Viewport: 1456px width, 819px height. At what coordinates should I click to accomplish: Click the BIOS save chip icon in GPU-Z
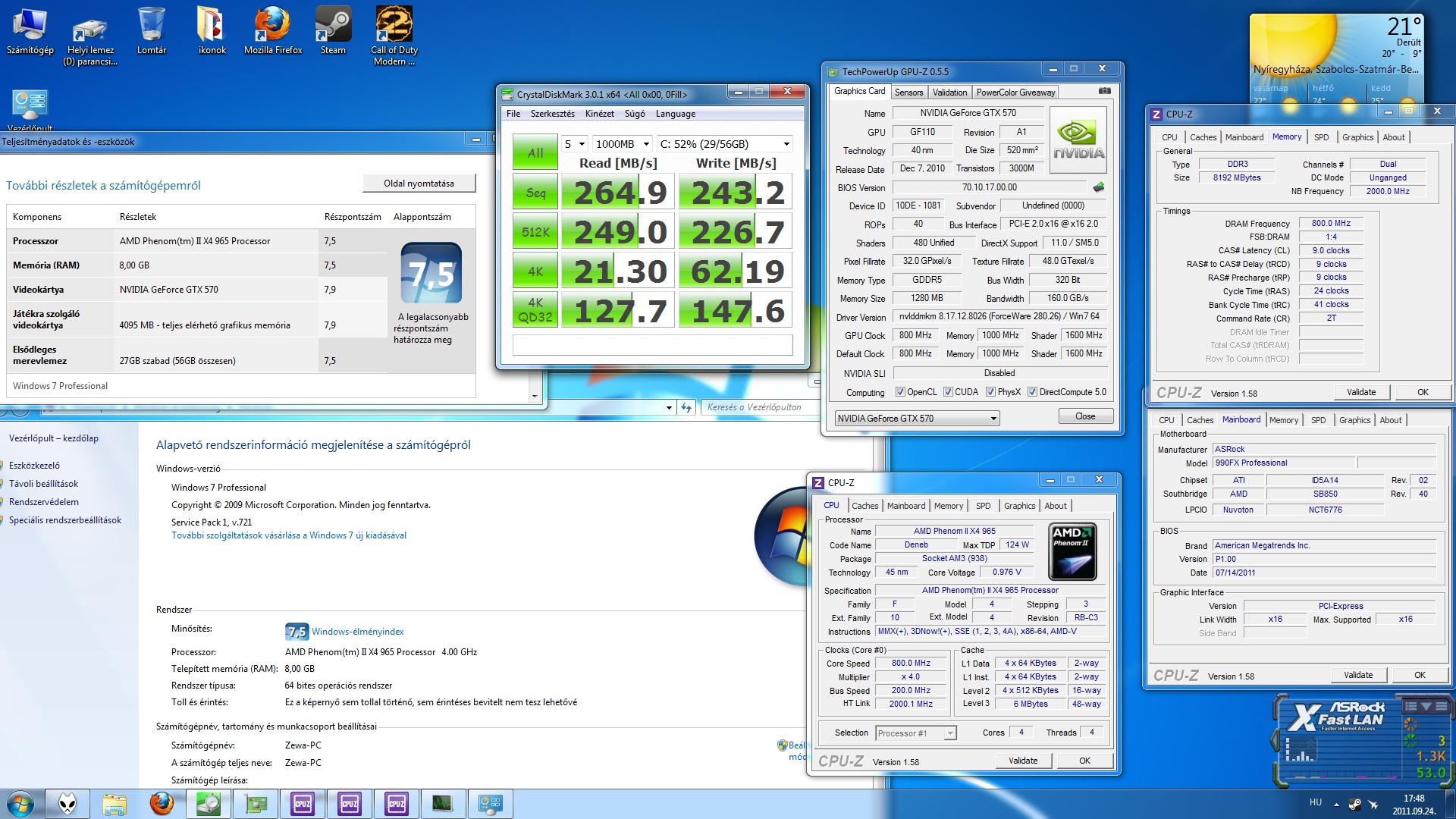click(x=1099, y=187)
